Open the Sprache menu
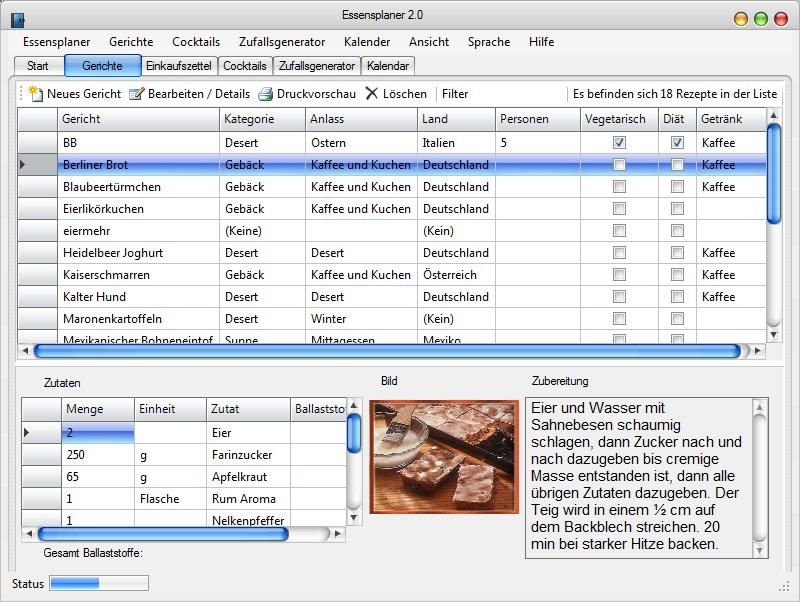This screenshot has height=602, width=800. click(489, 42)
